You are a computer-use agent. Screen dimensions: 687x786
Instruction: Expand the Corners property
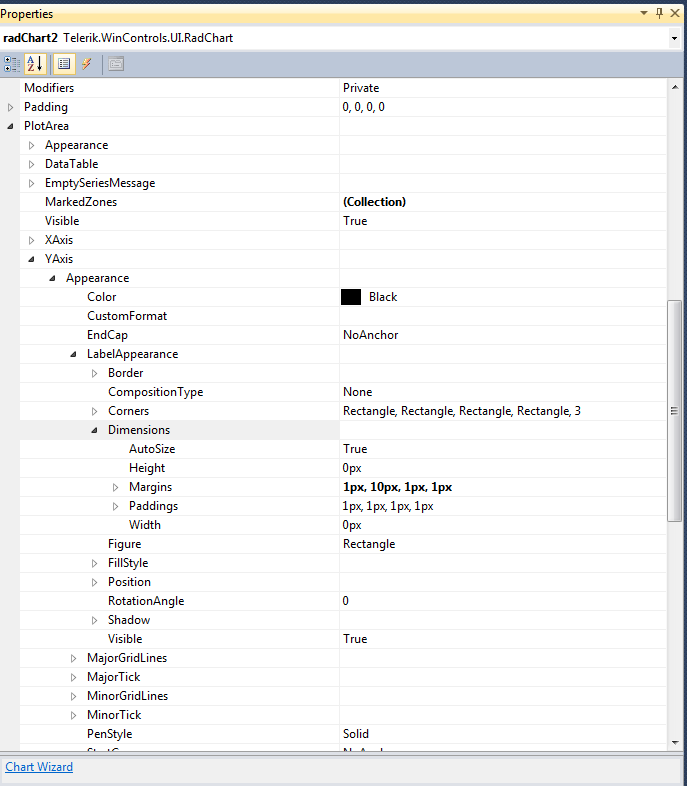coord(95,412)
